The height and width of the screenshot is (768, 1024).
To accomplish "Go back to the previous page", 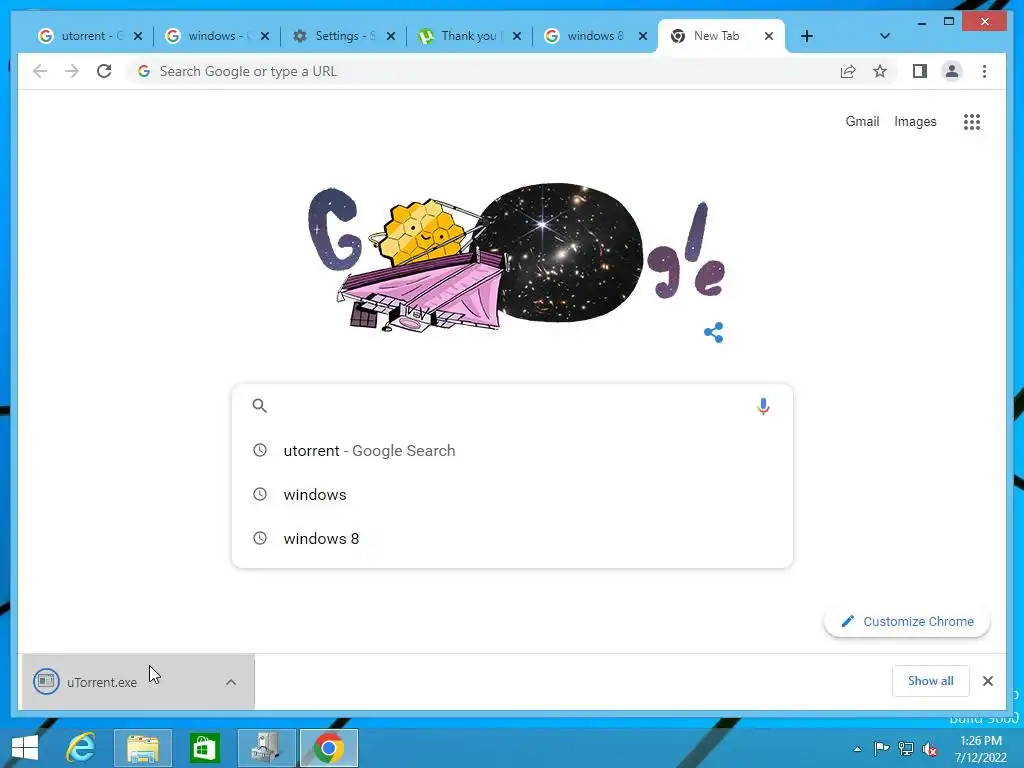I will (40, 71).
